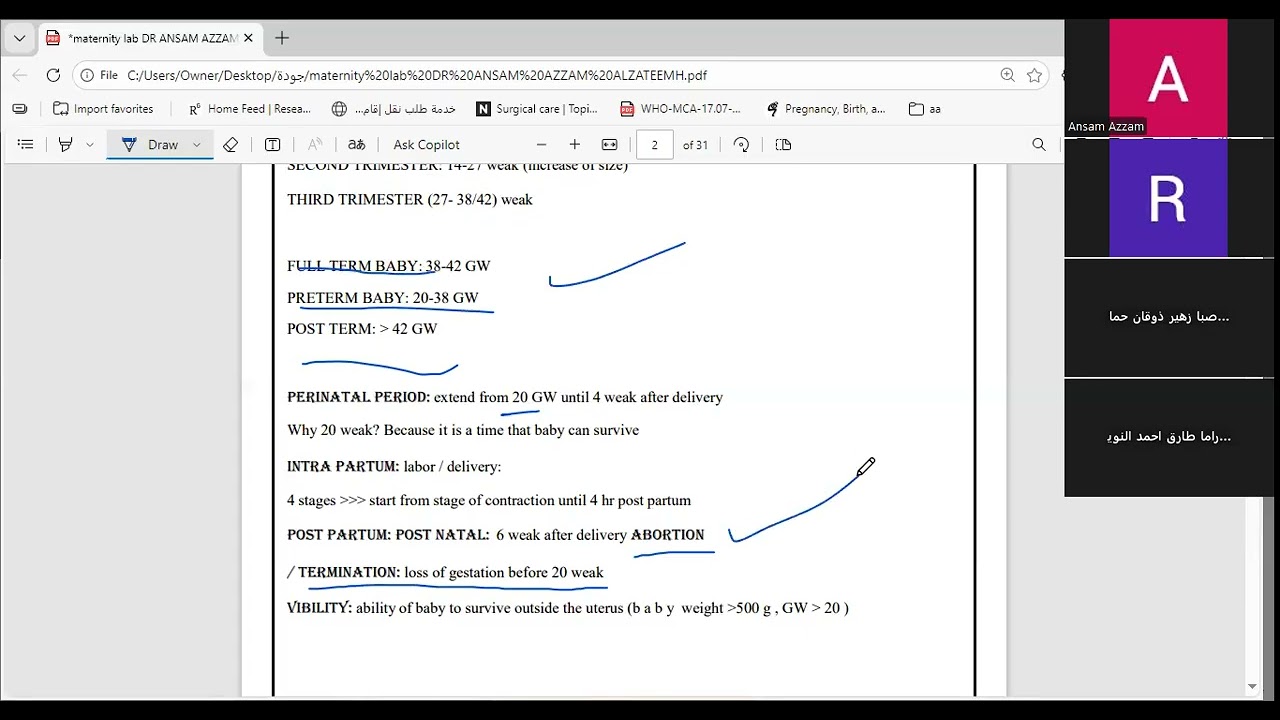Open the Arabic-titled bookmark with globe icon
The width and height of the screenshot is (1280, 720).
(394, 109)
